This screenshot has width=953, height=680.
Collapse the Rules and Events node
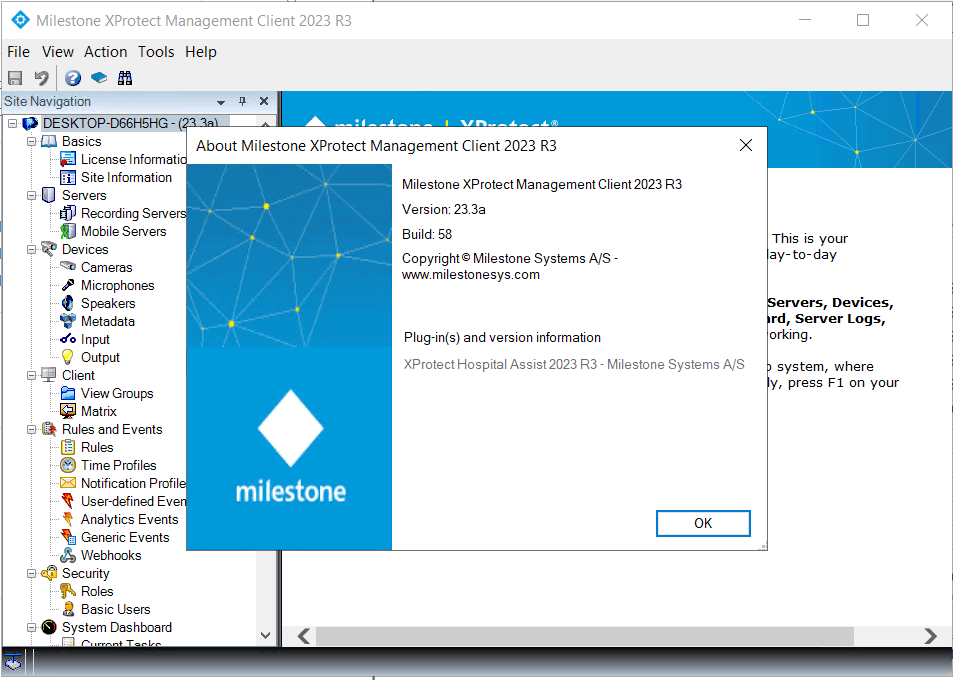(33, 429)
